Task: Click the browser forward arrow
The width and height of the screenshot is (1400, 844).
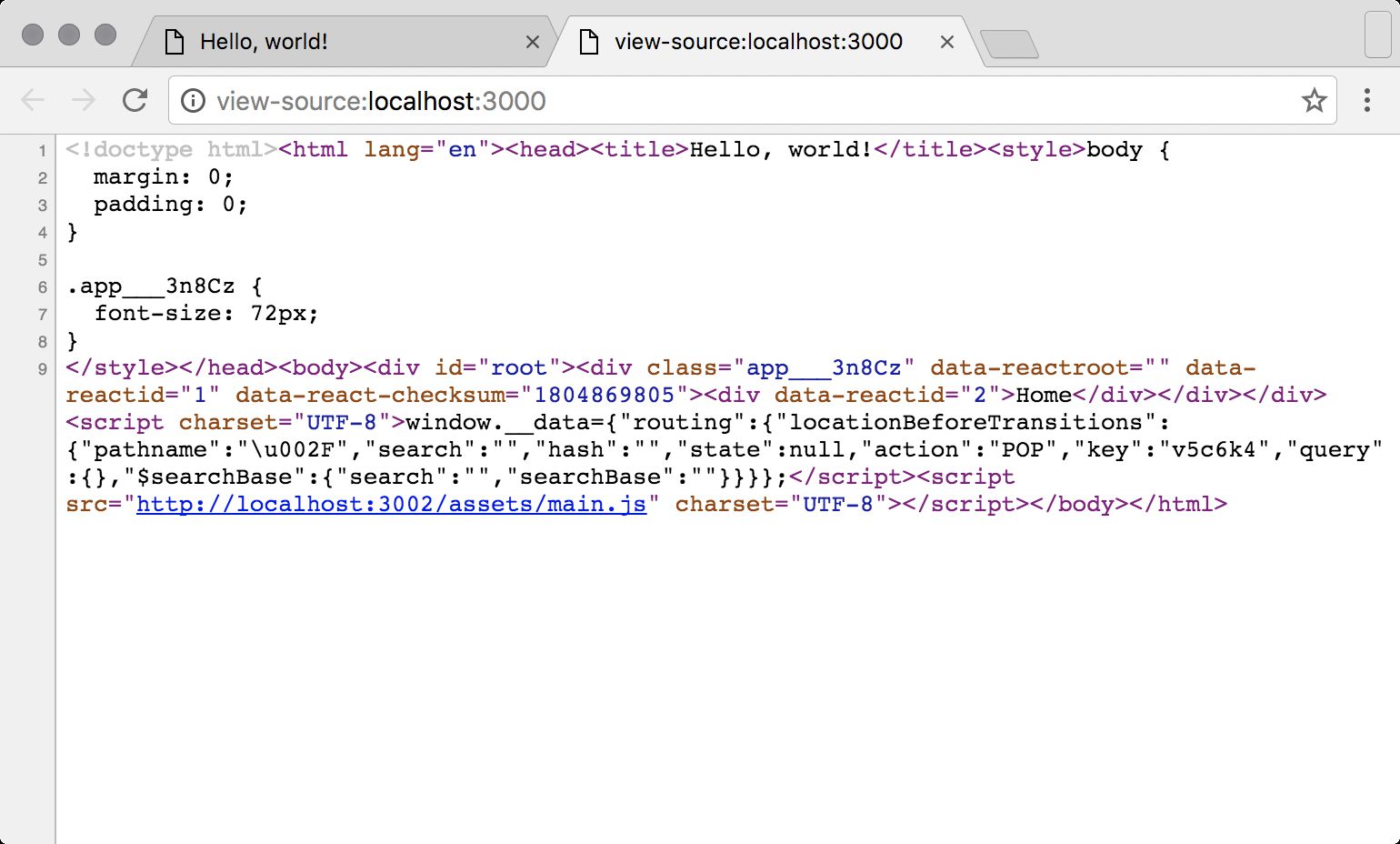Action: [84, 100]
